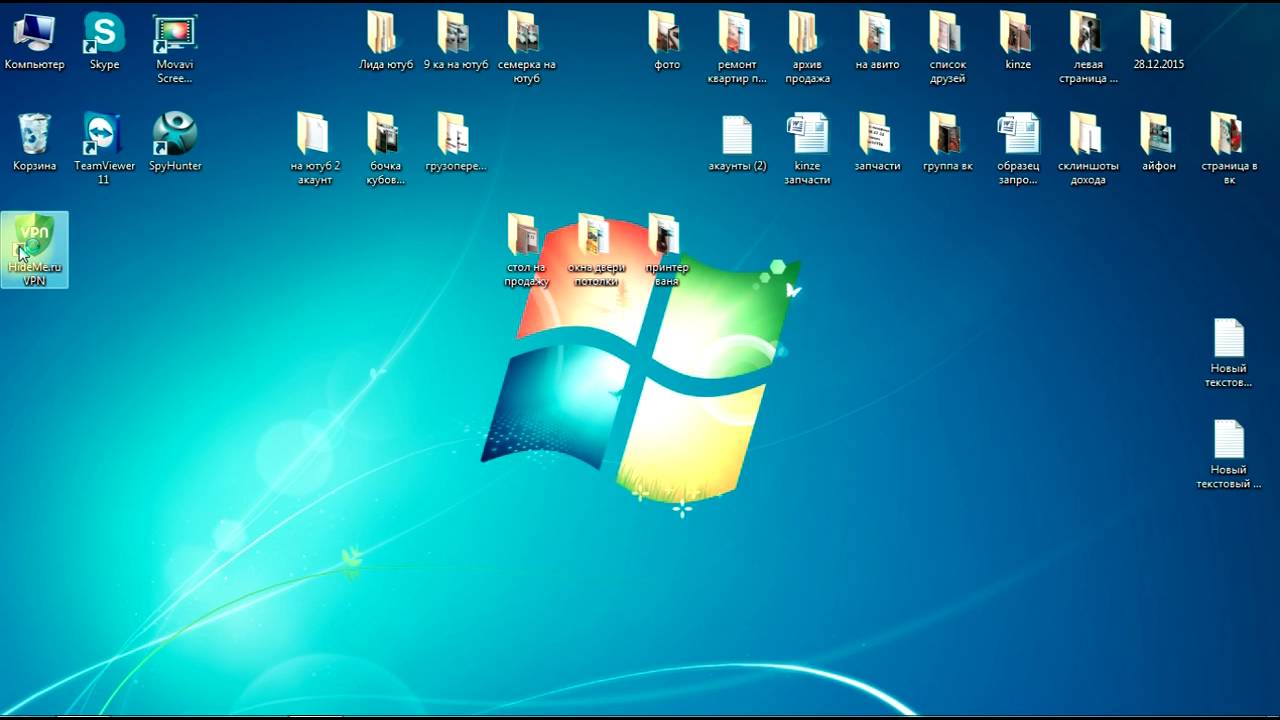Select the семерка на ютуб folder
This screenshot has width=1280, height=720.
click(526, 48)
